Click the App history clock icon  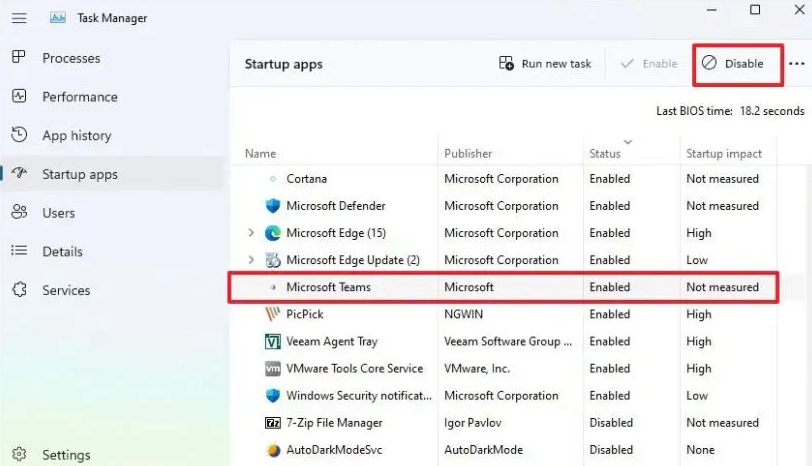(x=19, y=135)
